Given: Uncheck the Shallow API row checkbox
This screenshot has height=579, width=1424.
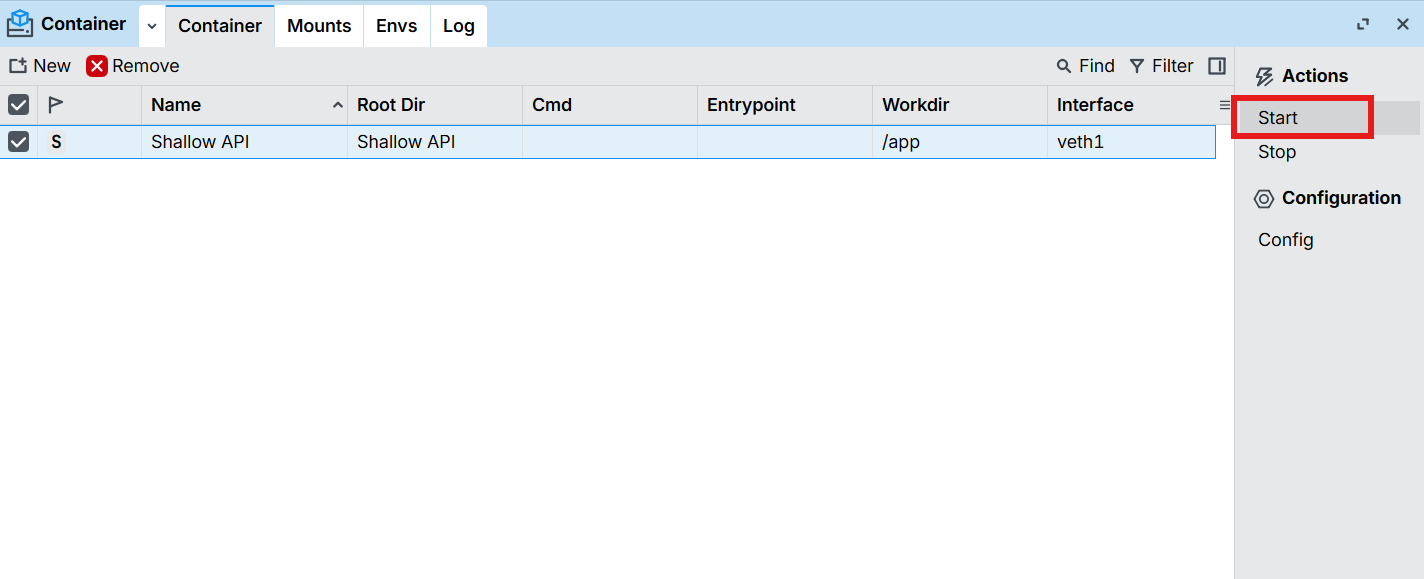Looking at the screenshot, I should [x=19, y=142].
